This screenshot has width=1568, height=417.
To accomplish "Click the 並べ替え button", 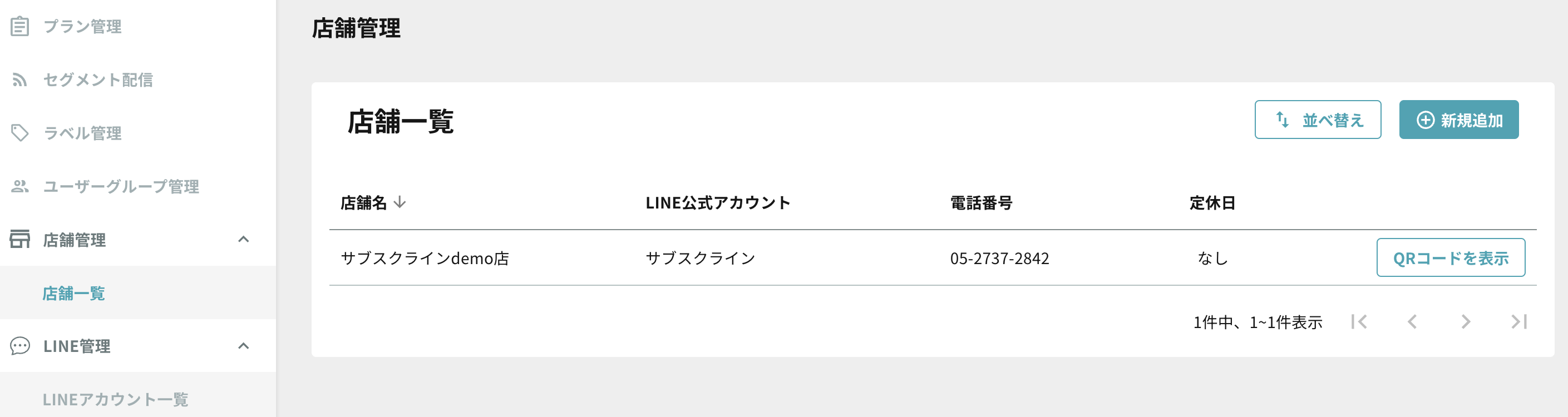I will (1317, 120).
